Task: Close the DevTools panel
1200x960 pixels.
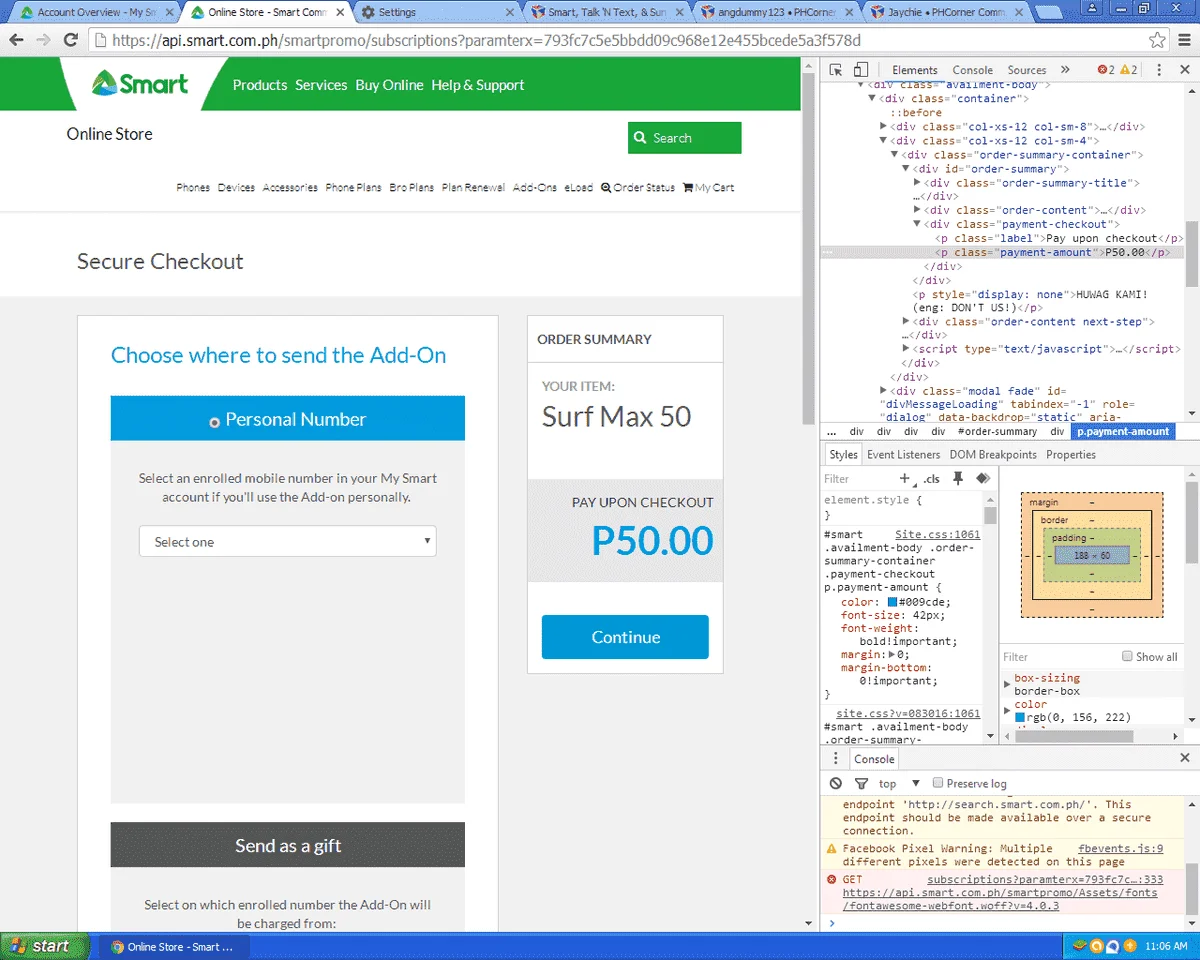Action: [x=1185, y=70]
